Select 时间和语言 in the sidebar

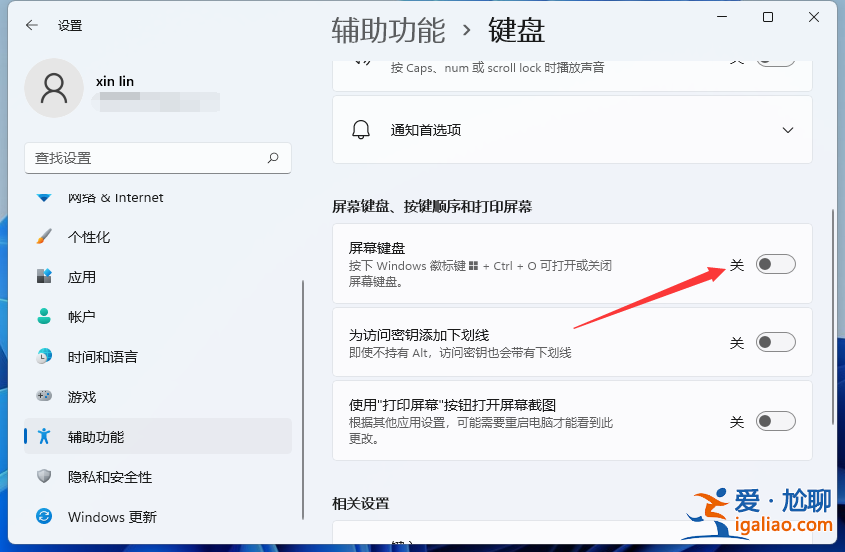click(x=158, y=356)
